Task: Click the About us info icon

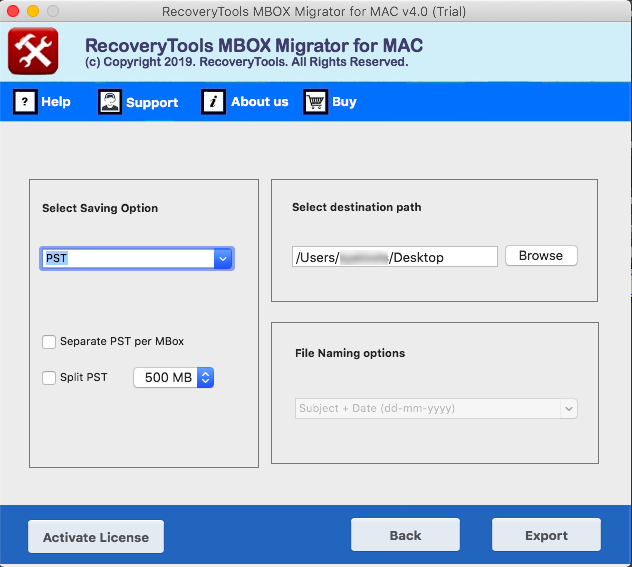Action: coord(213,102)
